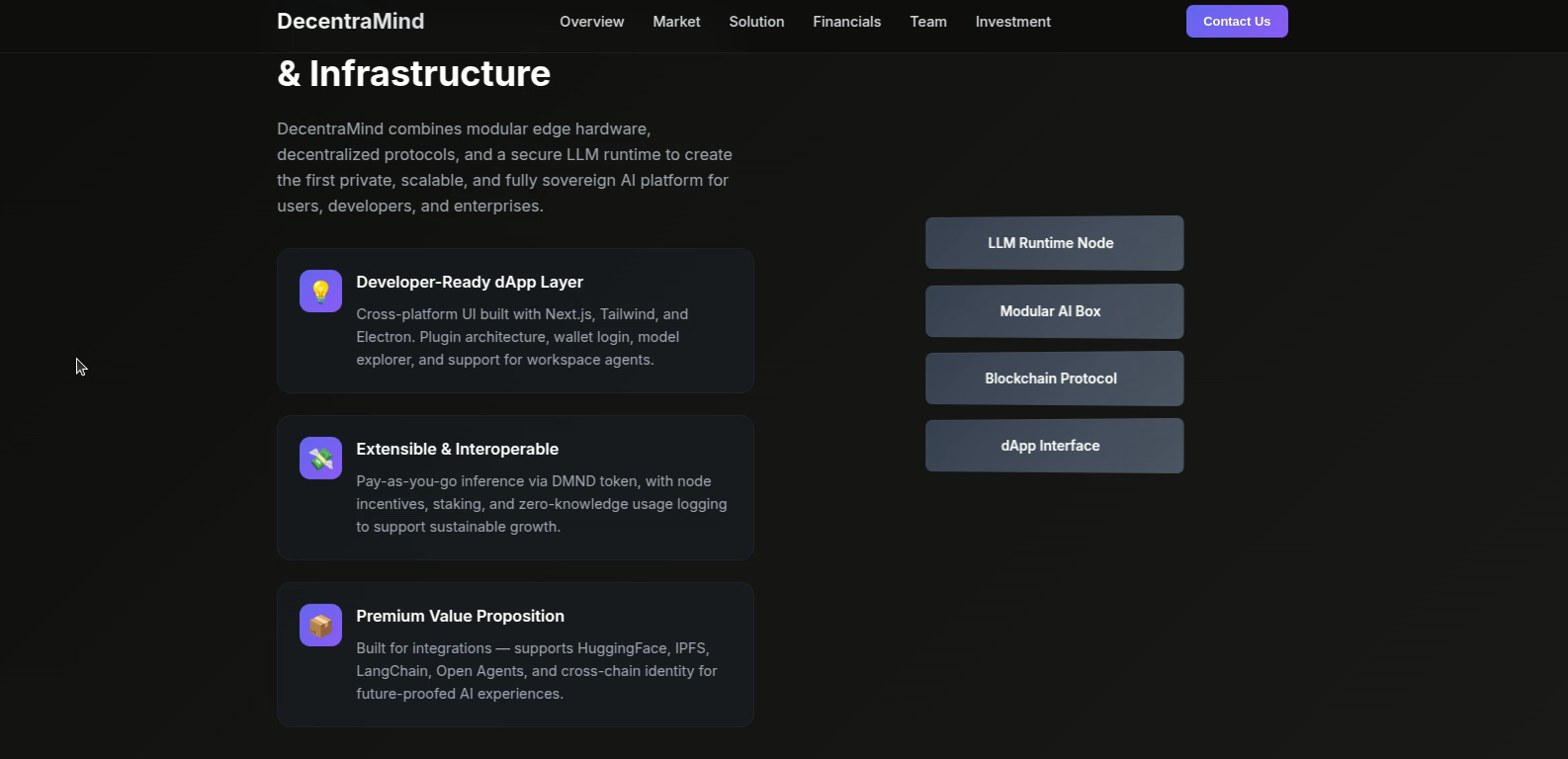Click the DecentraMind intro paragraph text
Image resolution: width=1568 pixels, height=759 pixels.
coord(504,168)
